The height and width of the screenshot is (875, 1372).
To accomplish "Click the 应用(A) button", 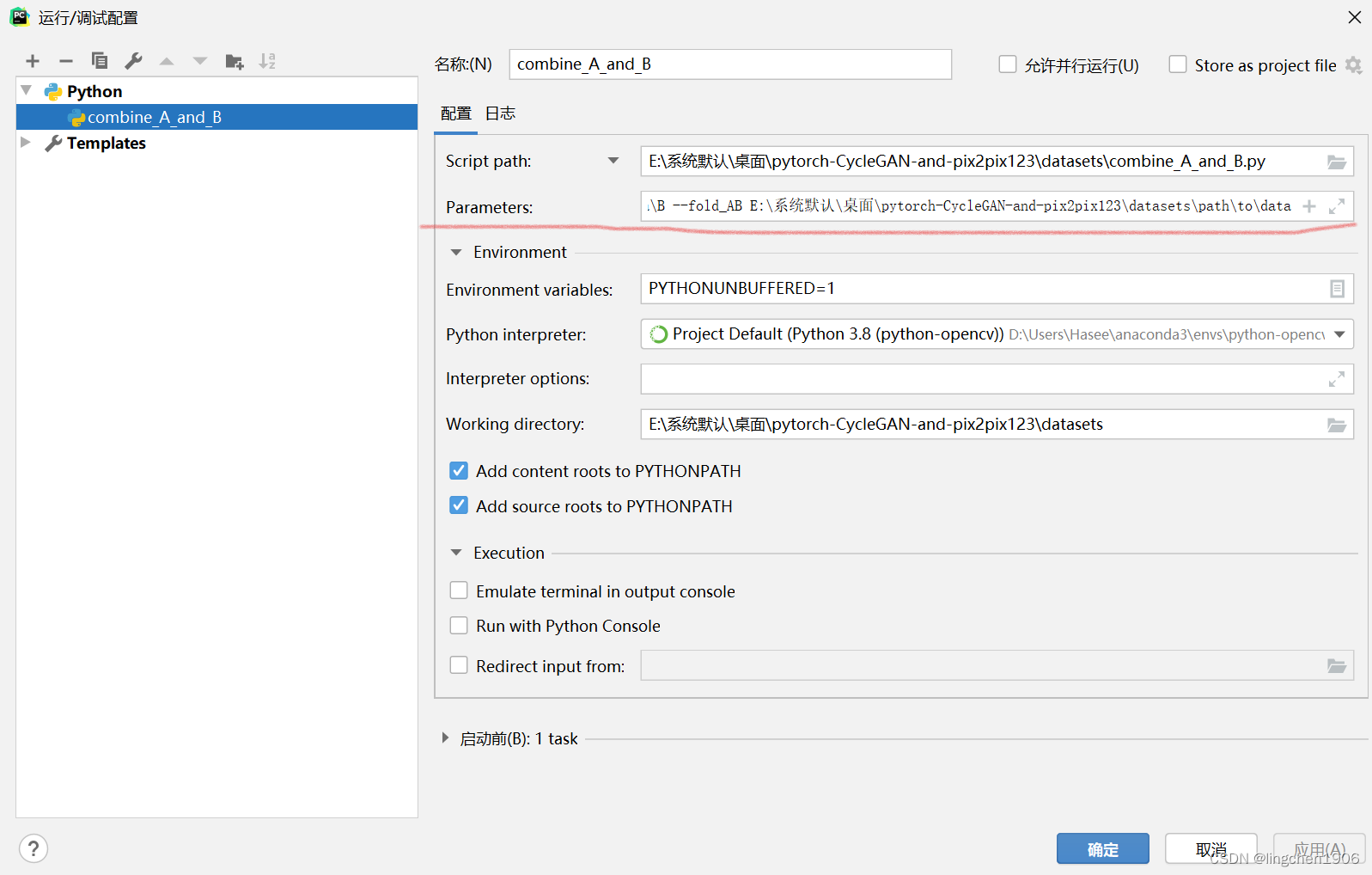I will (x=1320, y=848).
